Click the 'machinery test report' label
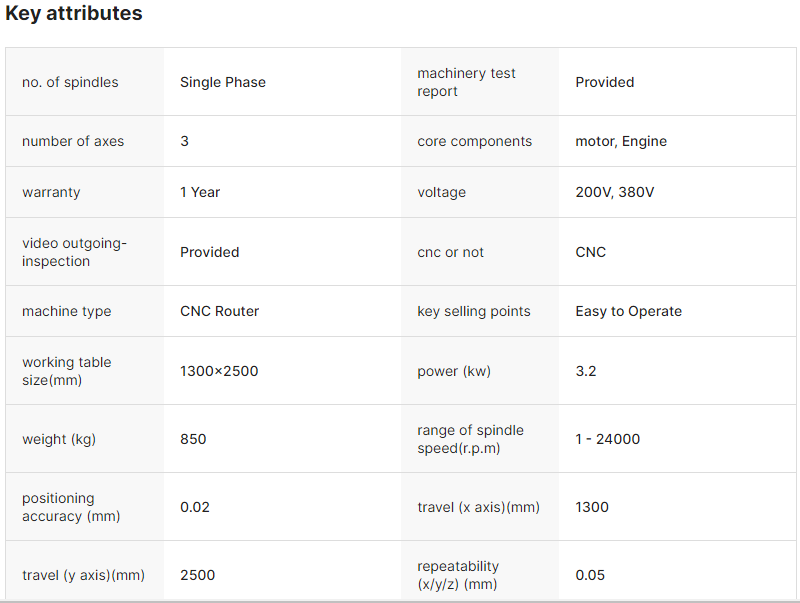The image size is (800, 603). [x=466, y=82]
